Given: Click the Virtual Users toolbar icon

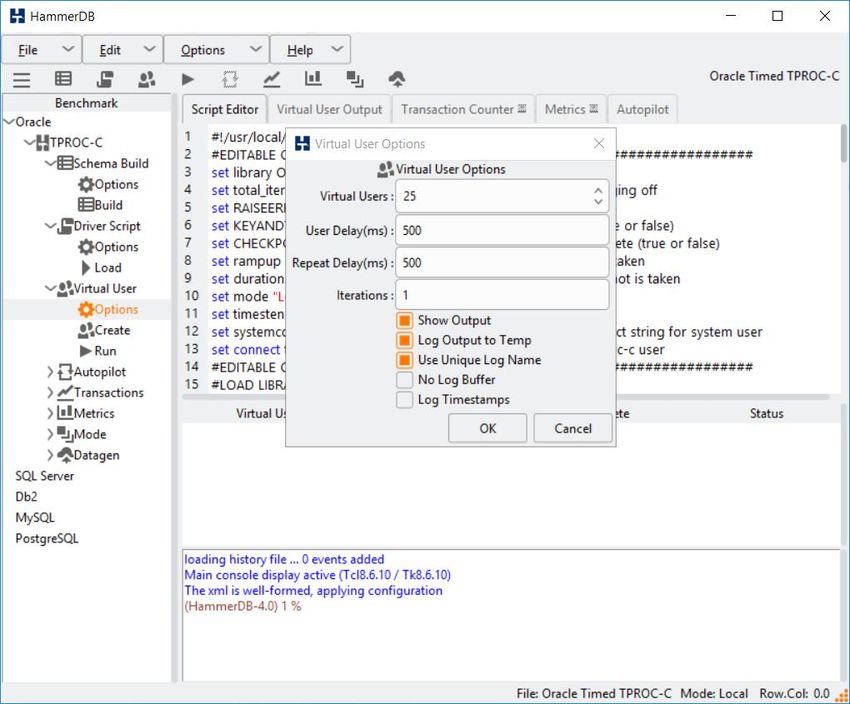Looking at the screenshot, I should [146, 79].
